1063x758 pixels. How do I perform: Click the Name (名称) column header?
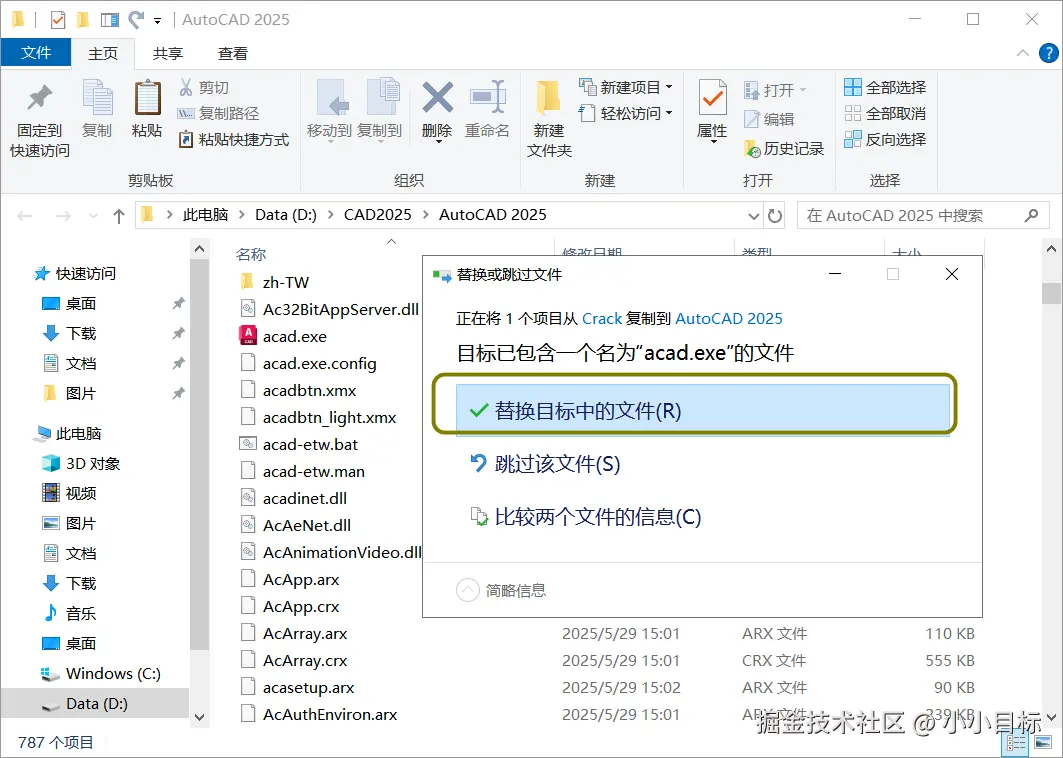tap(251, 254)
